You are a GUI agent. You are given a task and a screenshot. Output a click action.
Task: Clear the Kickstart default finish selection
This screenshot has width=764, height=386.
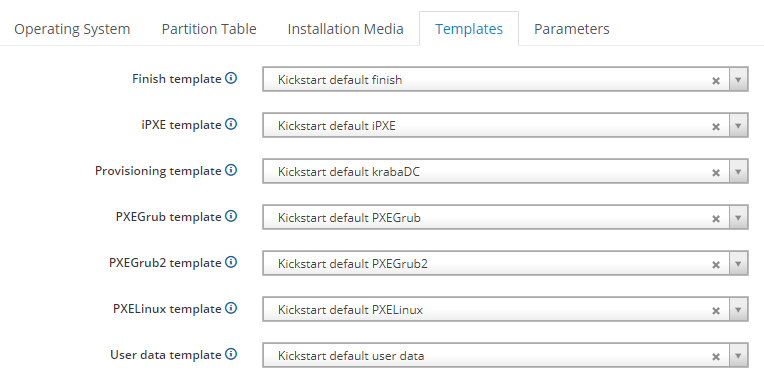(716, 80)
